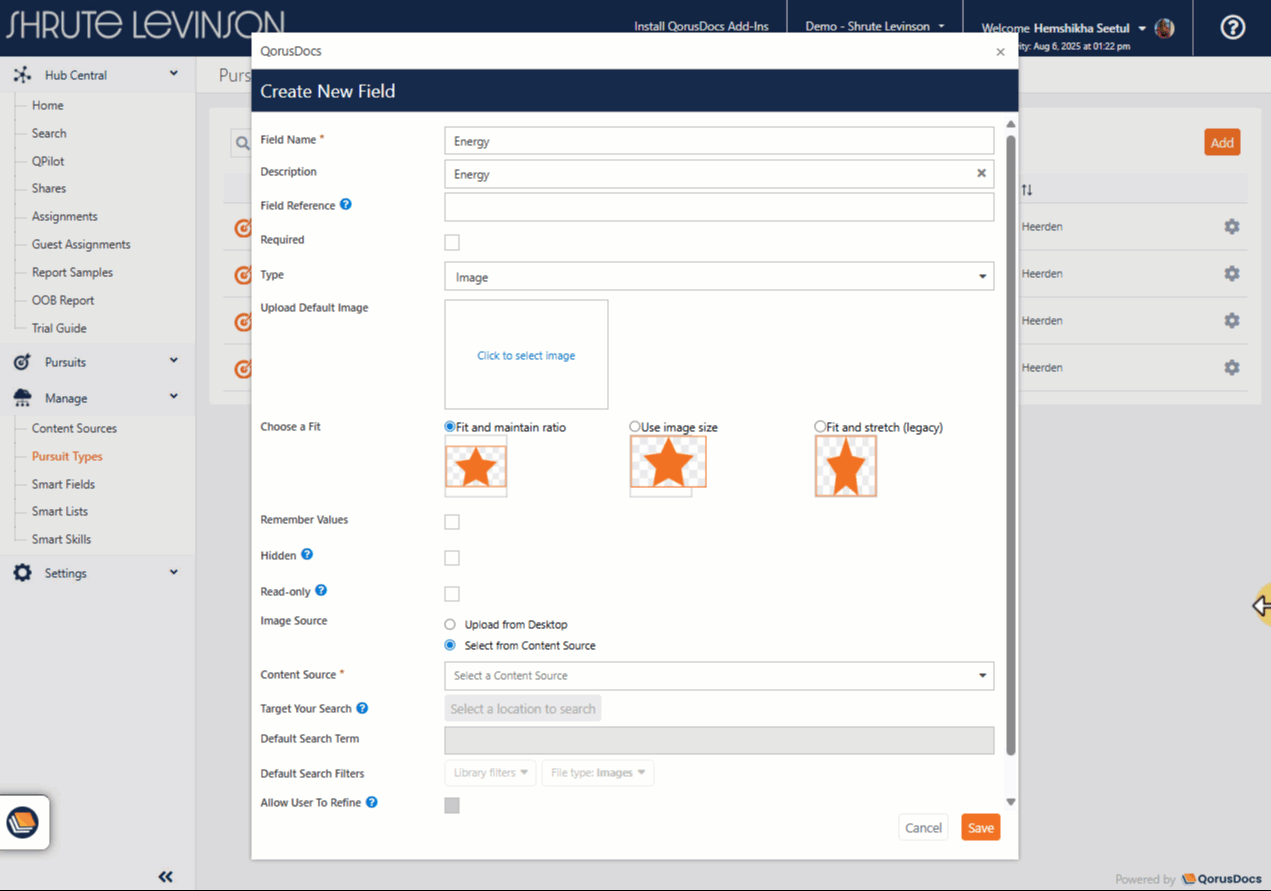Image resolution: width=1271 pixels, height=891 pixels.
Task: Enable the Required checkbox
Action: (452, 242)
